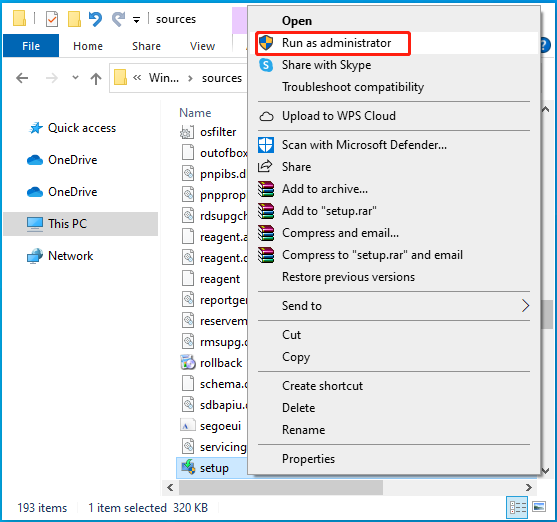557x522 pixels.
Task: Go up one folder level
Action: pos(96,78)
